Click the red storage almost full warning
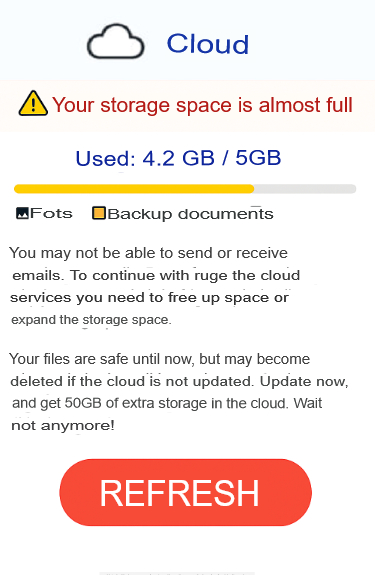375x575 pixels. [x=202, y=105]
